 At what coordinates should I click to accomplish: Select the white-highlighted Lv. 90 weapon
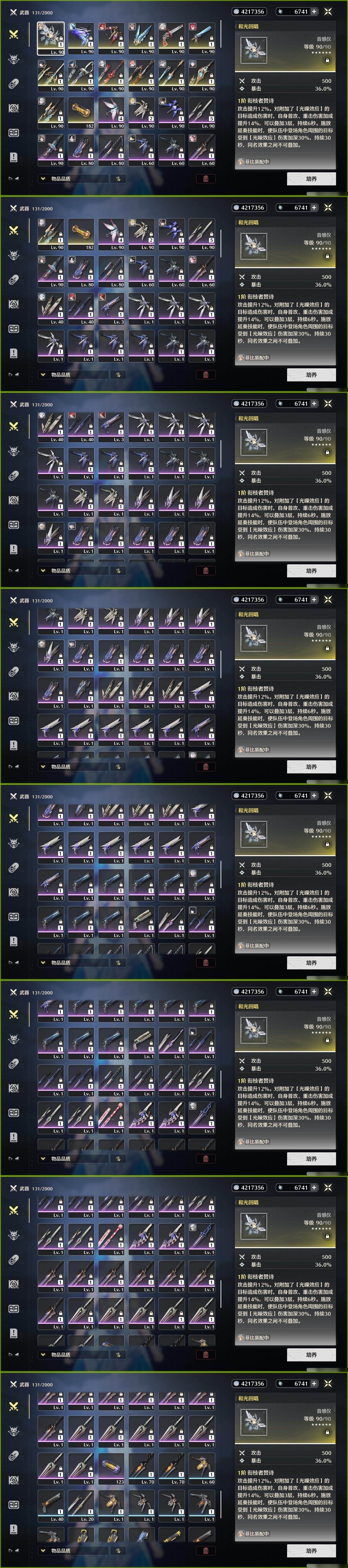(x=51, y=39)
